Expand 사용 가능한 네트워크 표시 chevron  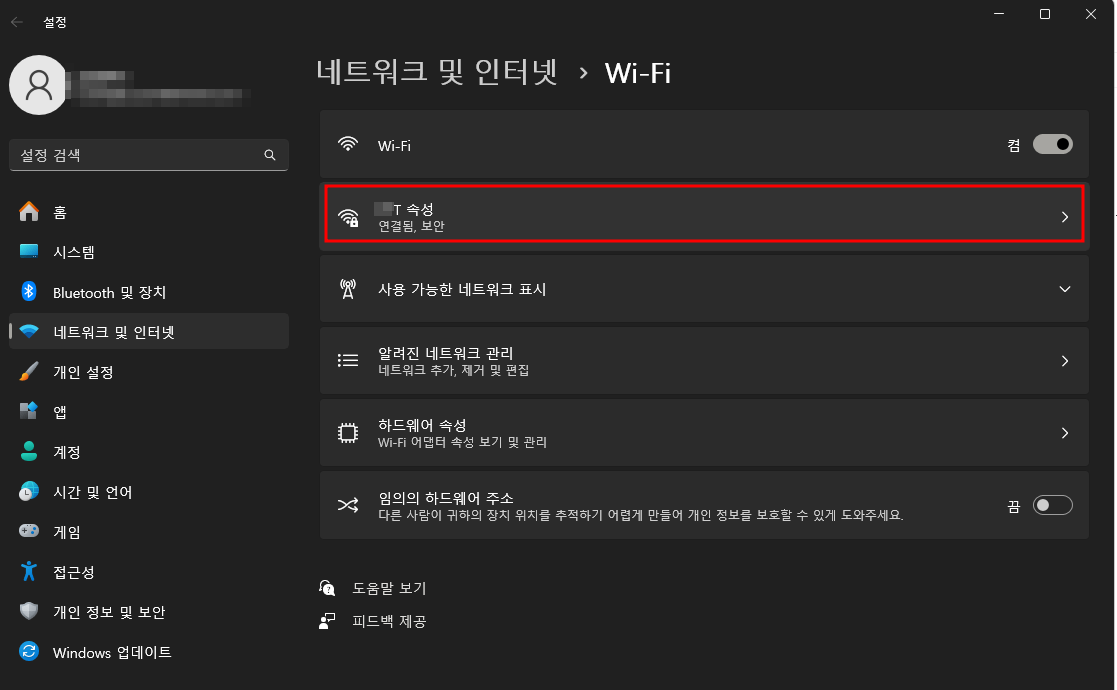coord(1064,289)
